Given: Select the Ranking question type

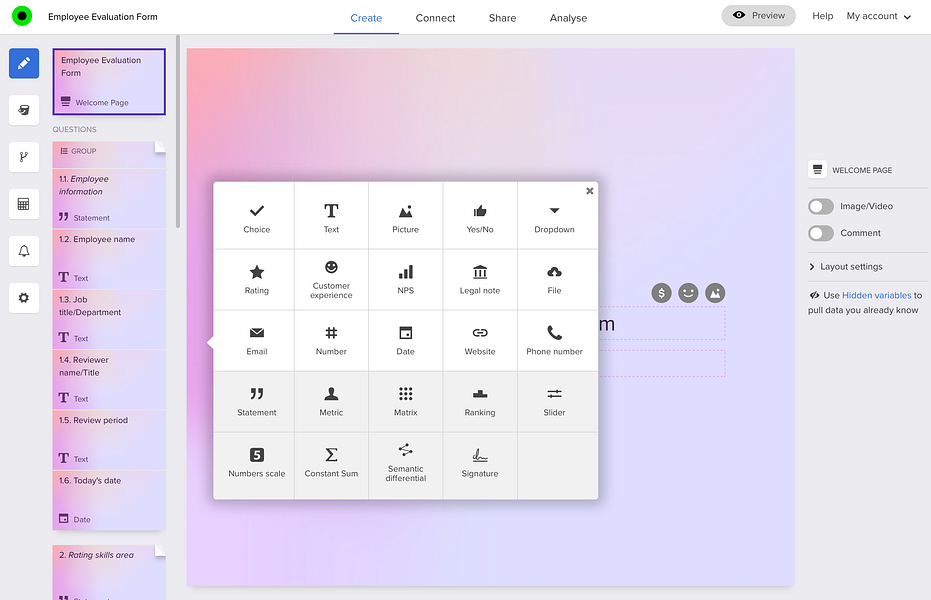Looking at the screenshot, I should pyautogui.click(x=480, y=402).
